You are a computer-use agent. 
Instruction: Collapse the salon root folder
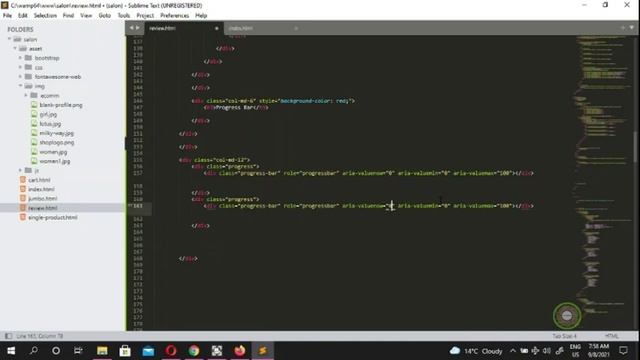point(9,39)
